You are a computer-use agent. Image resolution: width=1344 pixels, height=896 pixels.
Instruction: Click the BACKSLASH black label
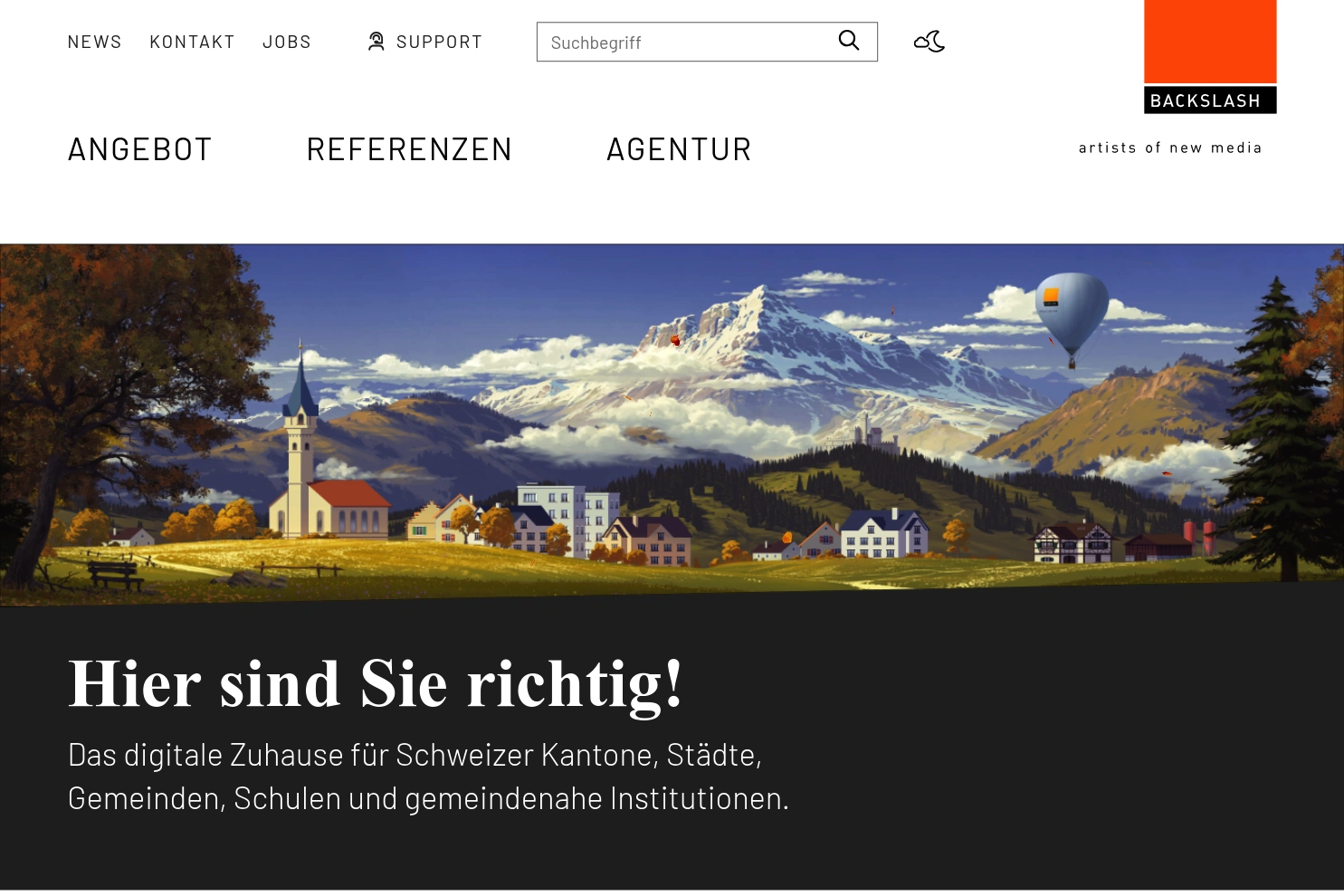click(x=1210, y=100)
